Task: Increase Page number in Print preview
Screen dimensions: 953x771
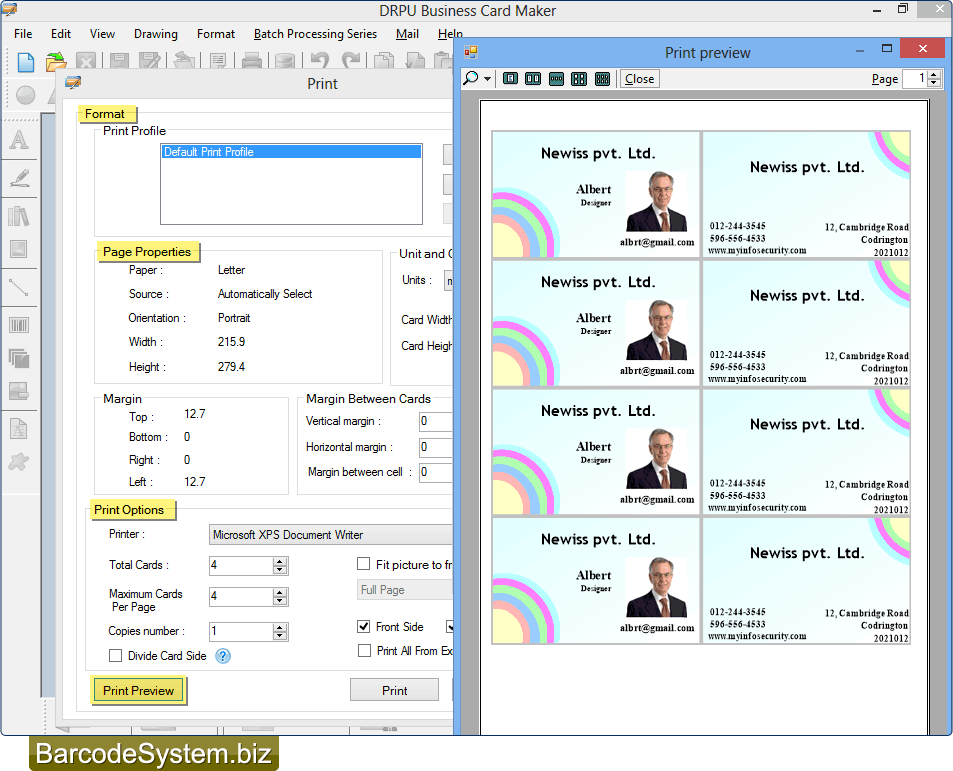Action: click(935, 75)
